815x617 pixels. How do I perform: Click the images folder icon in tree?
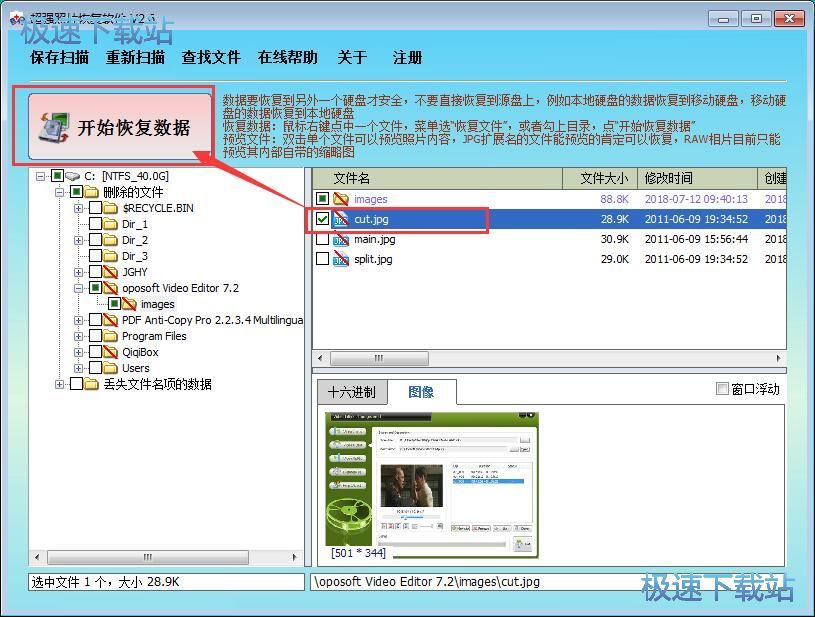click(x=129, y=304)
